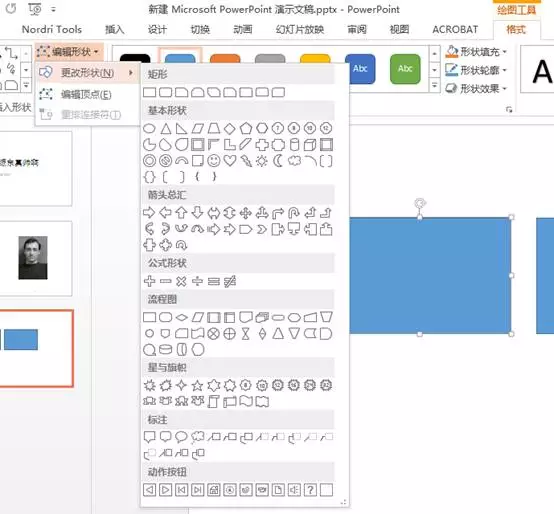The height and width of the screenshot is (514, 554).
Task: Open the Format (格式) drawing tools tab
Action: 516,29
